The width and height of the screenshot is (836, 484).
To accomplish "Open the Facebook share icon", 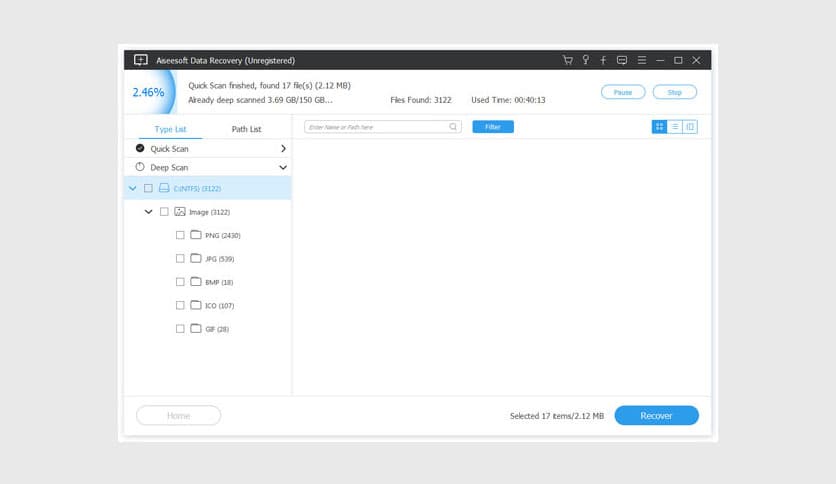I will [x=603, y=60].
